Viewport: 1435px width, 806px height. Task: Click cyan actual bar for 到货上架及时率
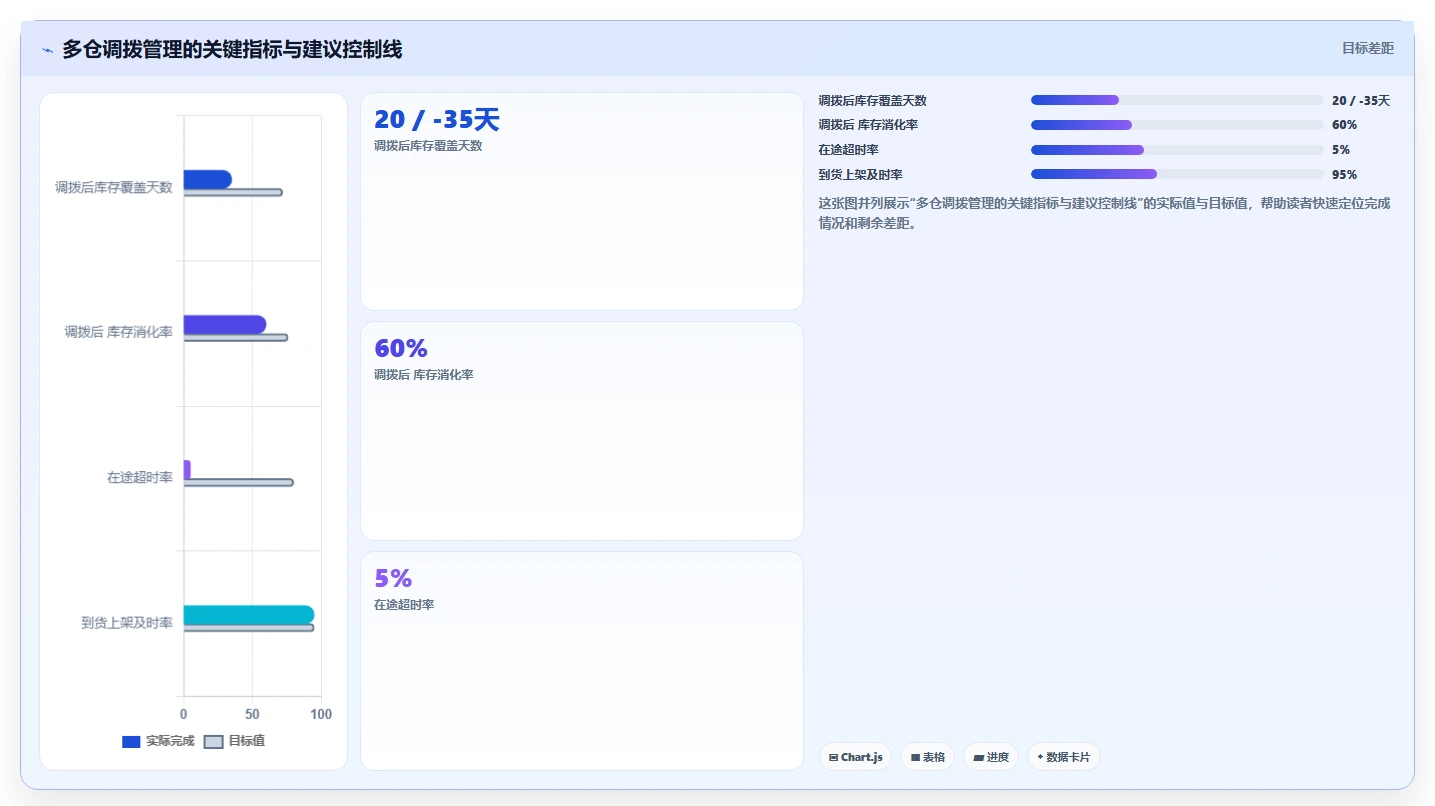coord(249,615)
